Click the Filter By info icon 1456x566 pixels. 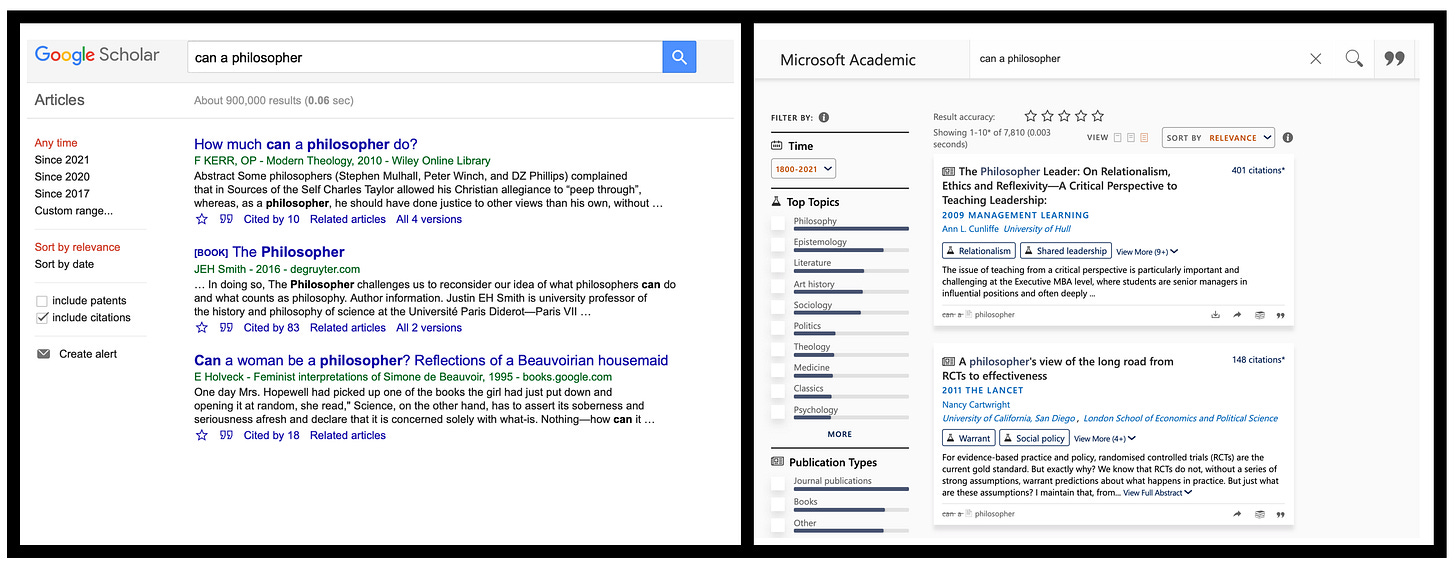point(824,117)
